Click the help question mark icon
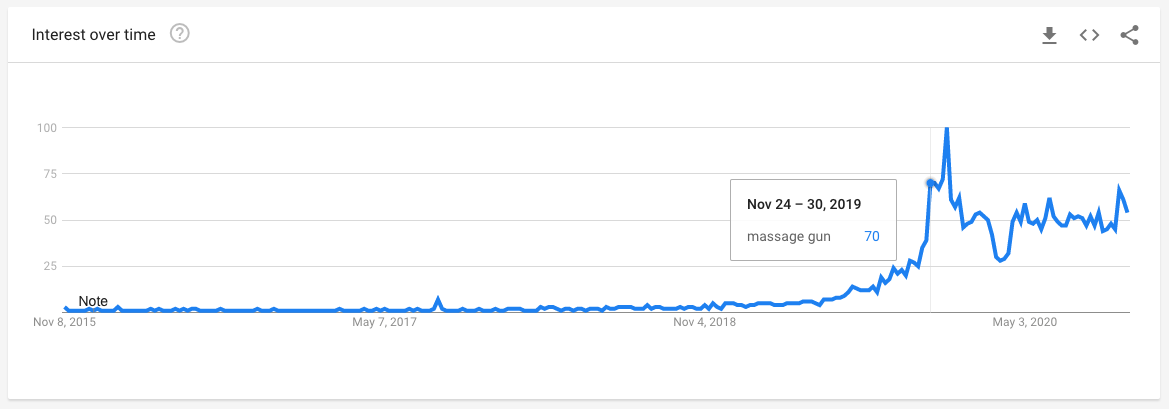 point(180,34)
